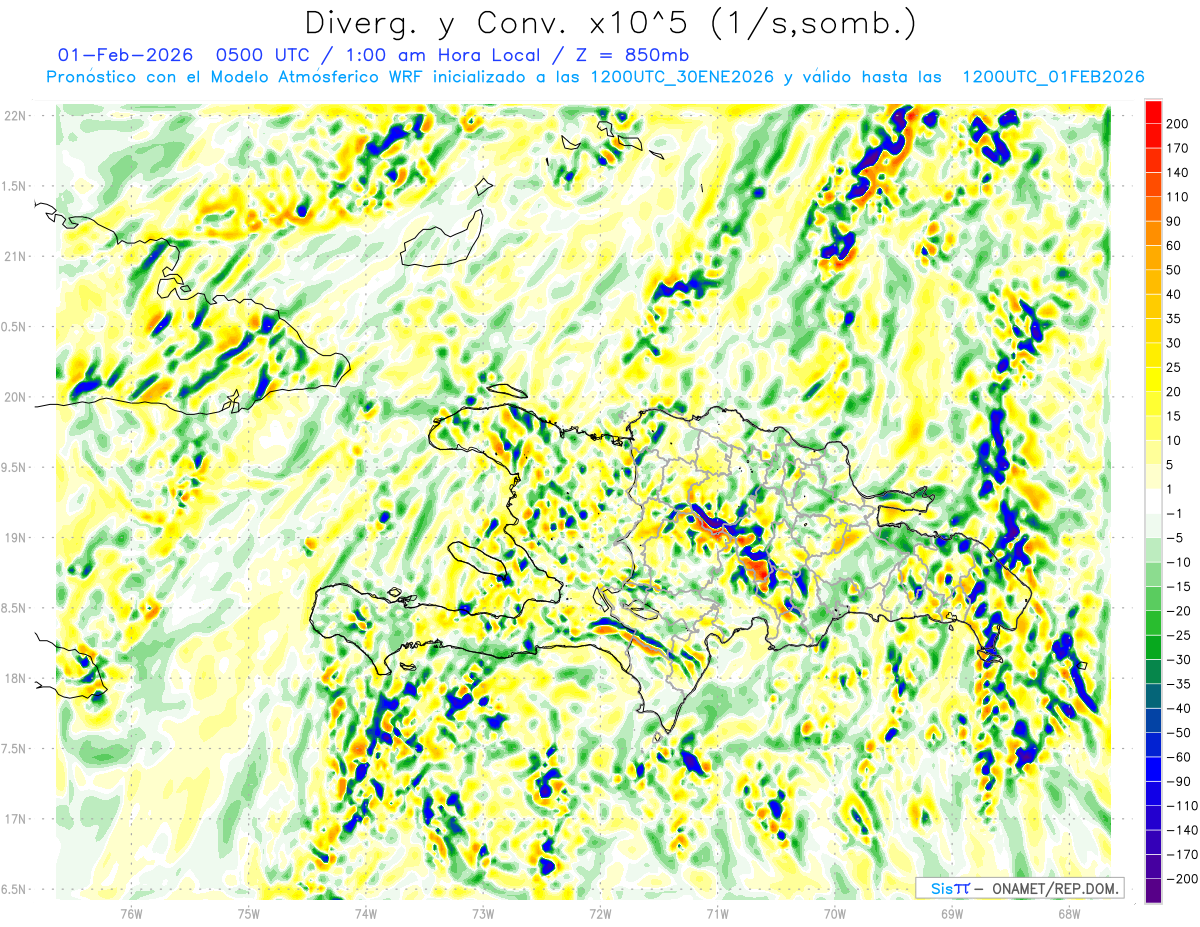
Task: Click the "22N" latitude label
Action: 15,116
